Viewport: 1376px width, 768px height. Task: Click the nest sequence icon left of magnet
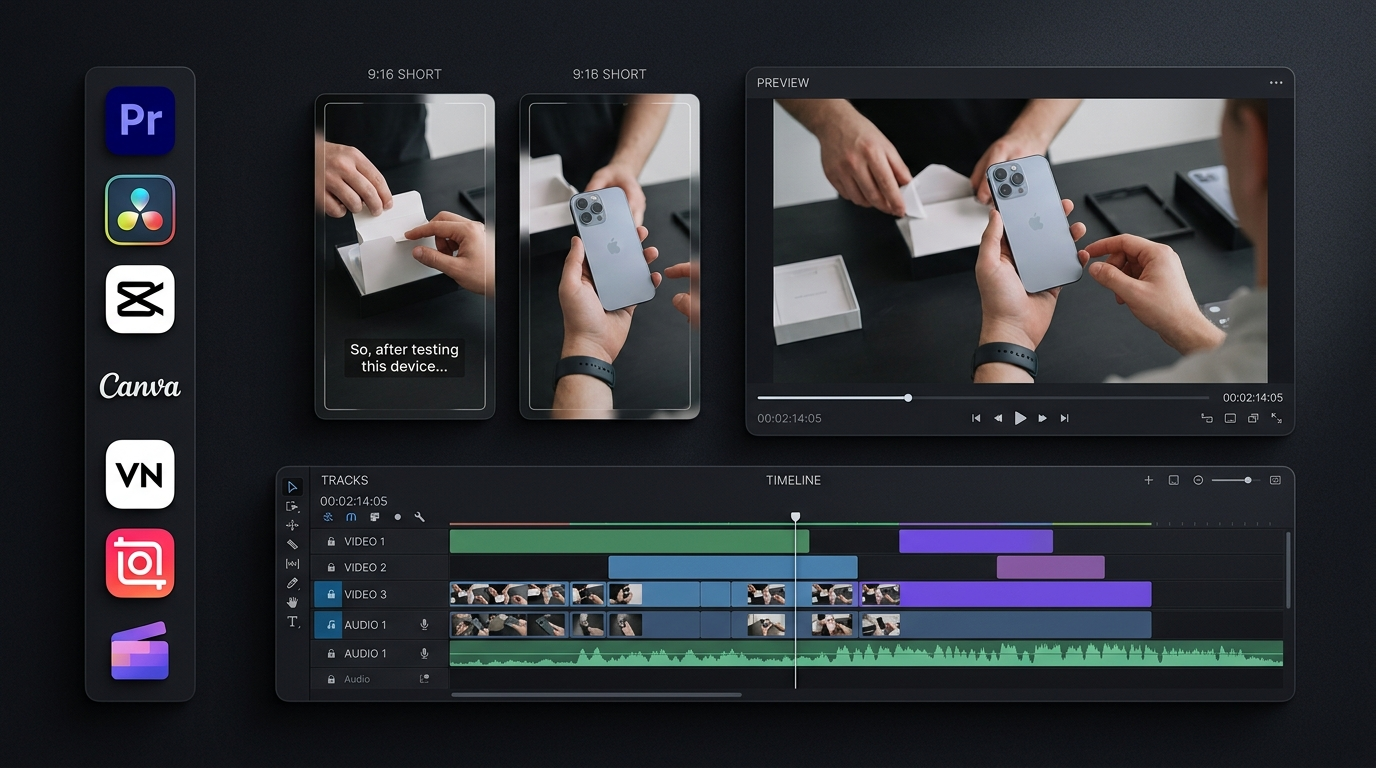[x=328, y=517]
